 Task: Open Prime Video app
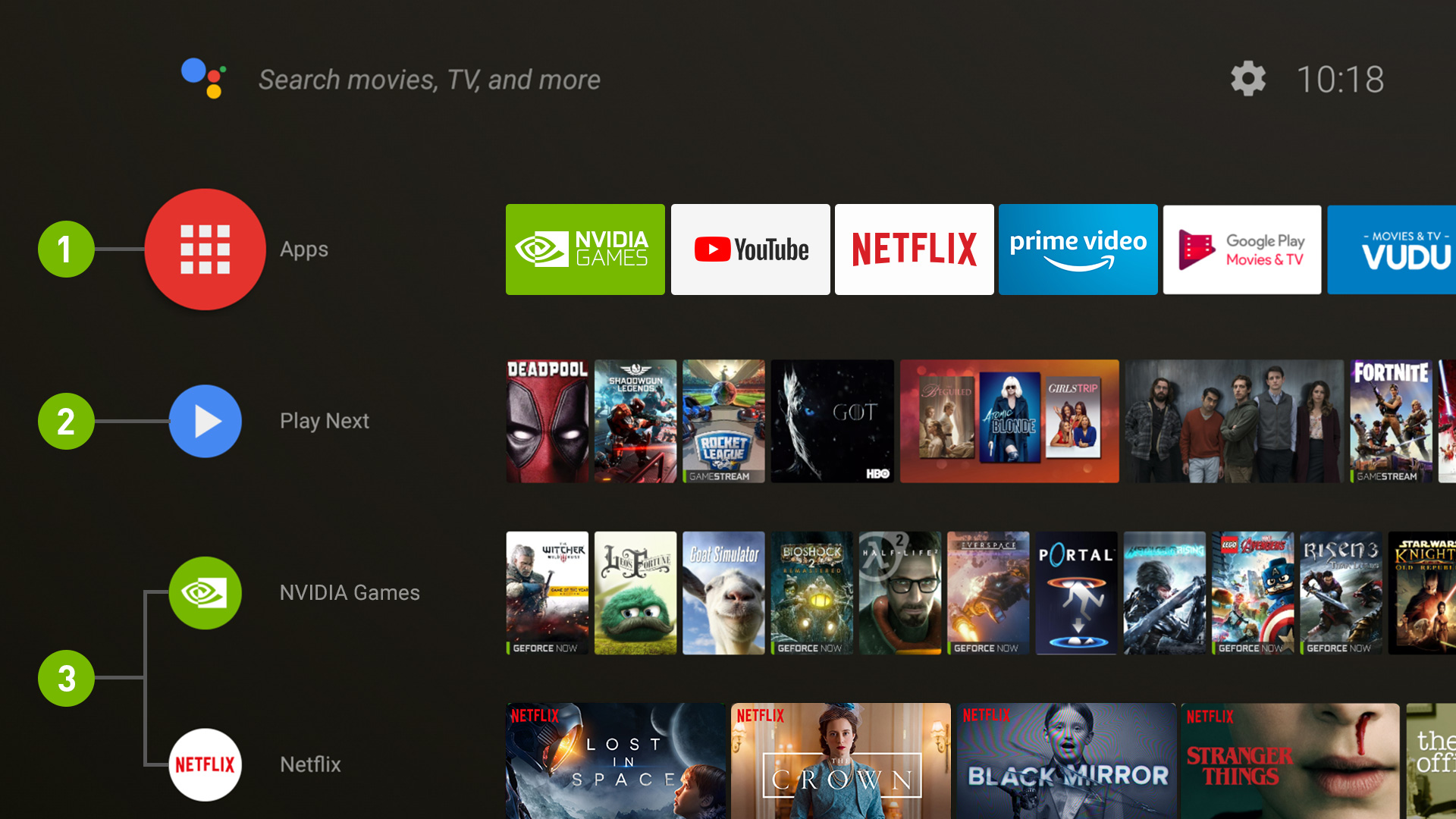[1078, 249]
